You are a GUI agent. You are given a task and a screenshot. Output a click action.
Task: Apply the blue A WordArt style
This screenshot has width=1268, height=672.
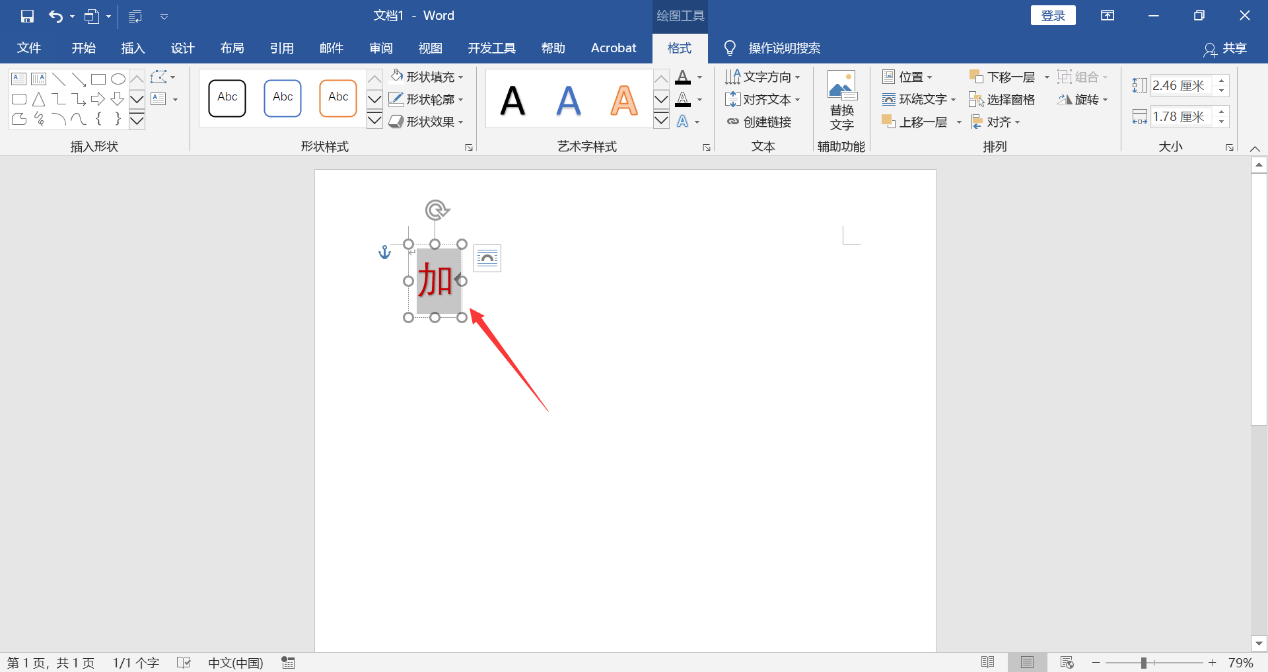568,100
